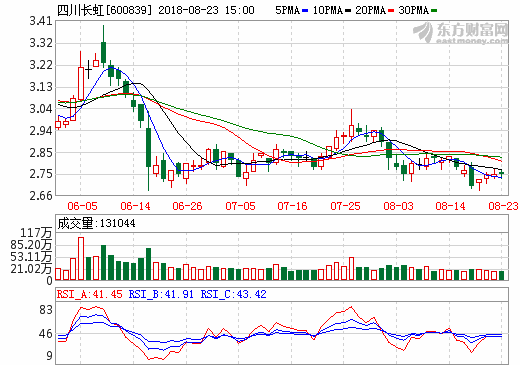Click the blue 5PMA legend swatch
The image size is (520, 365).
click(x=305, y=10)
